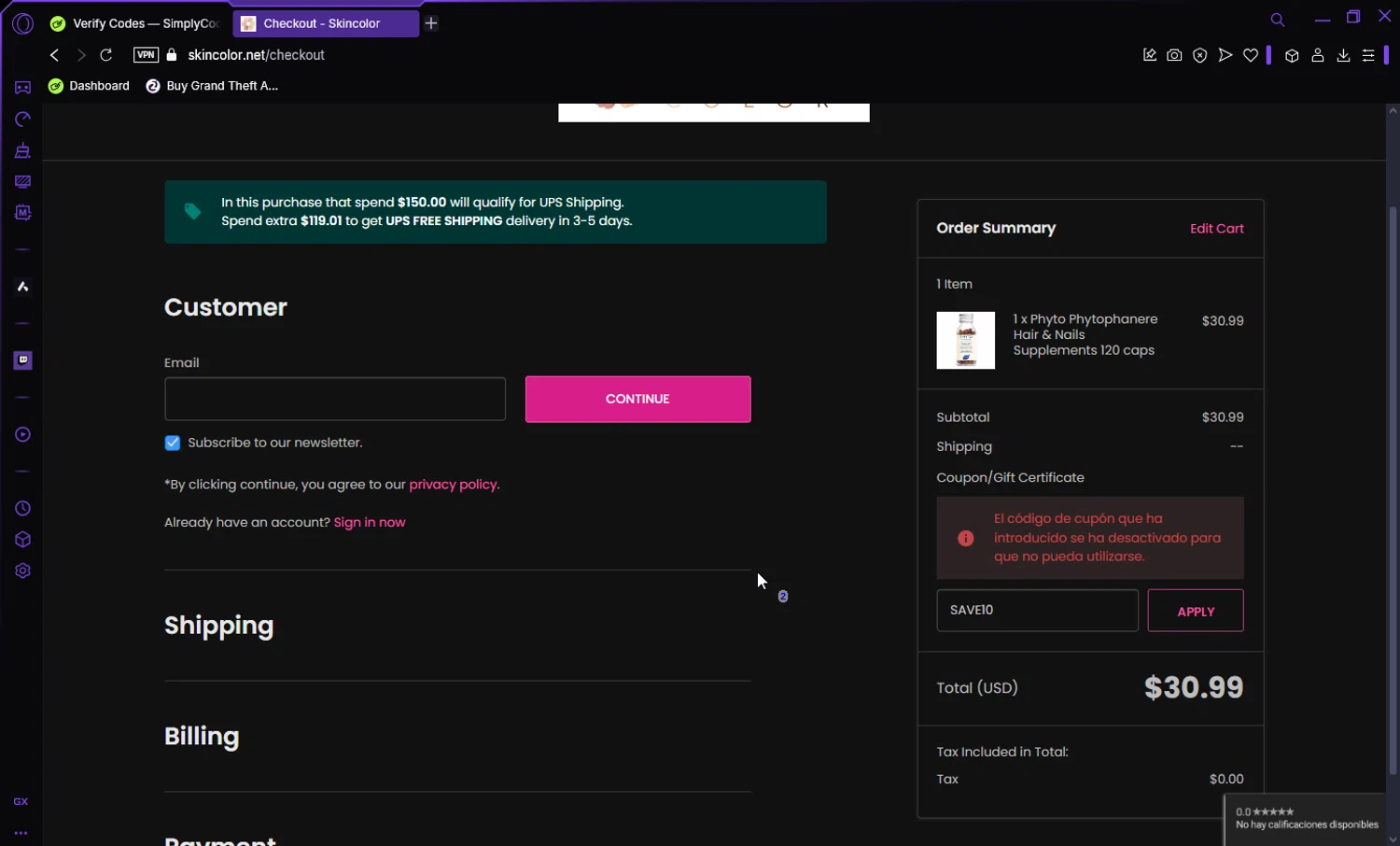This screenshot has height=846, width=1400.
Task: Click the 0.0 star ratings widget
Action: point(1306,819)
